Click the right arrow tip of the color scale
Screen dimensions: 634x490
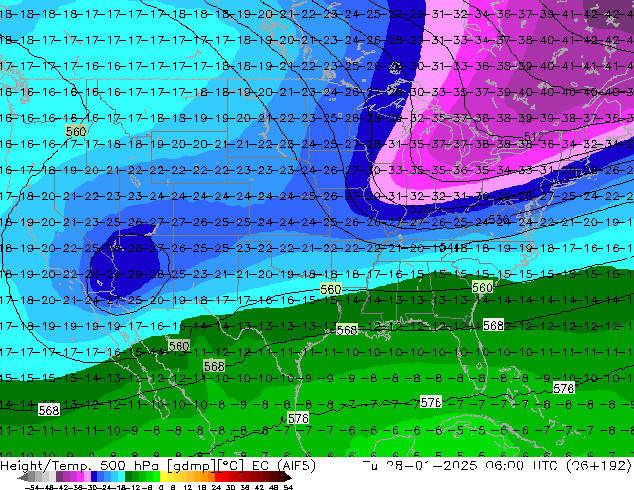point(290,477)
